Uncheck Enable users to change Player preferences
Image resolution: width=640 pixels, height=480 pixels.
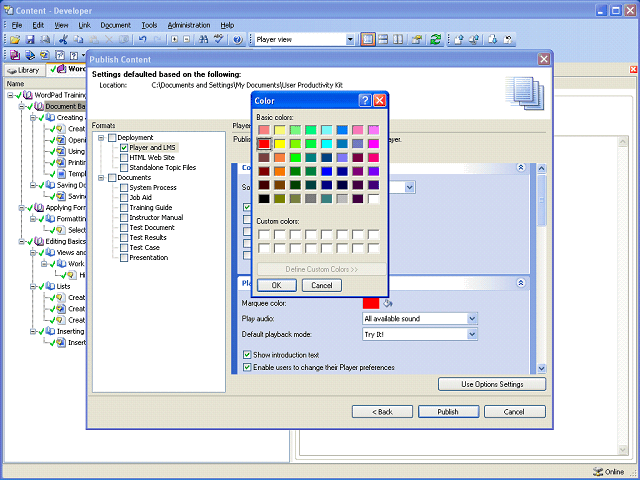(x=247, y=367)
